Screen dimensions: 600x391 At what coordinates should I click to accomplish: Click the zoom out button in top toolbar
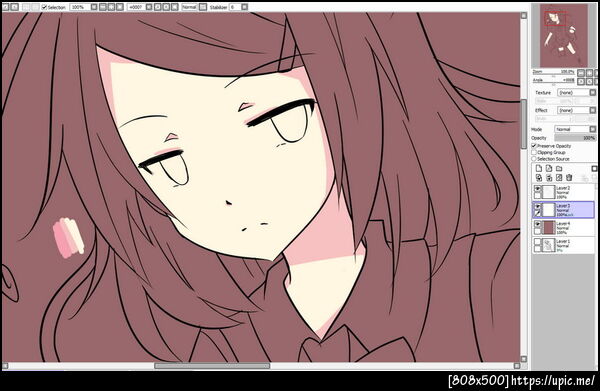(103, 7)
